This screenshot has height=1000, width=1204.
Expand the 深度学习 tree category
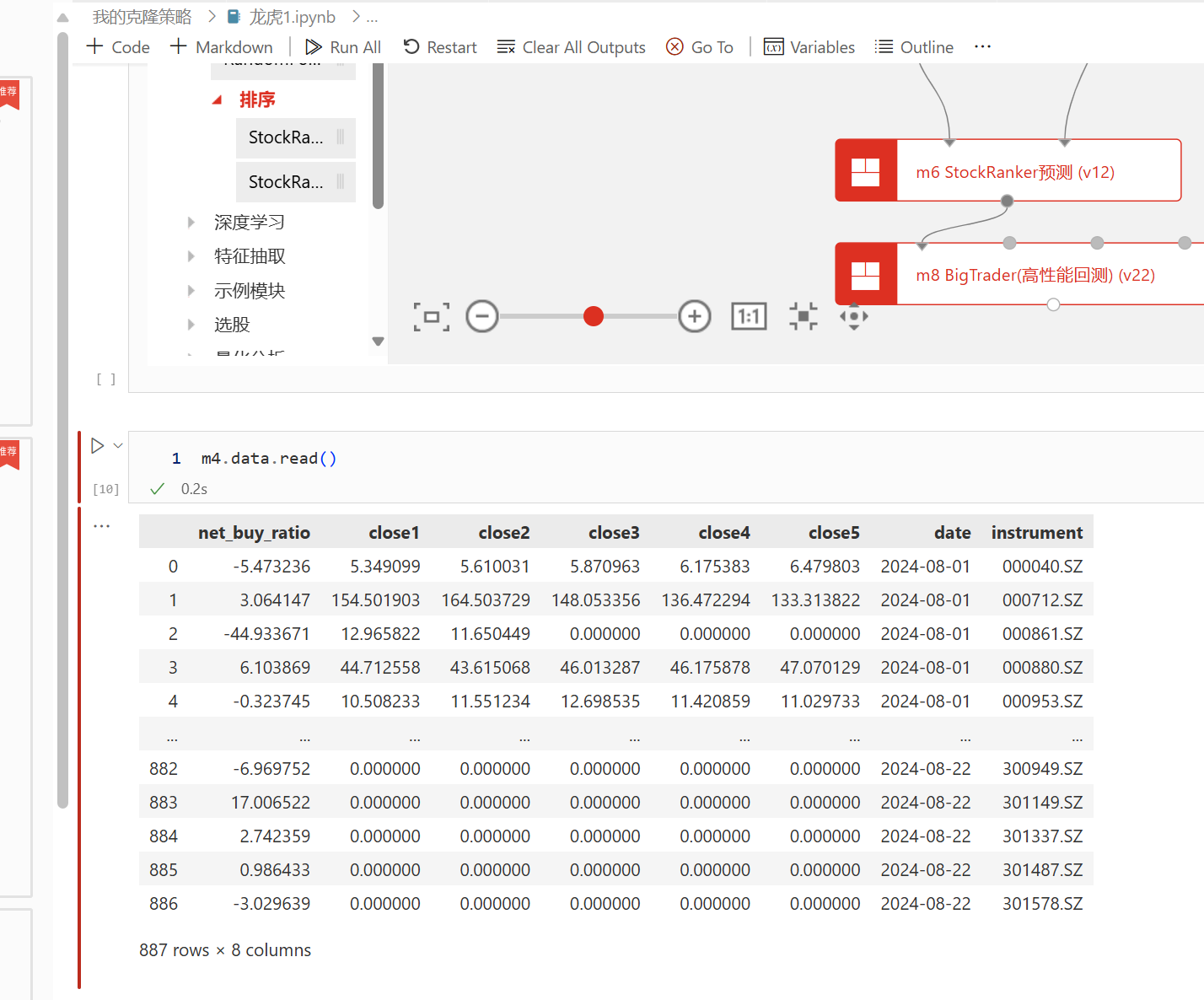click(x=191, y=223)
